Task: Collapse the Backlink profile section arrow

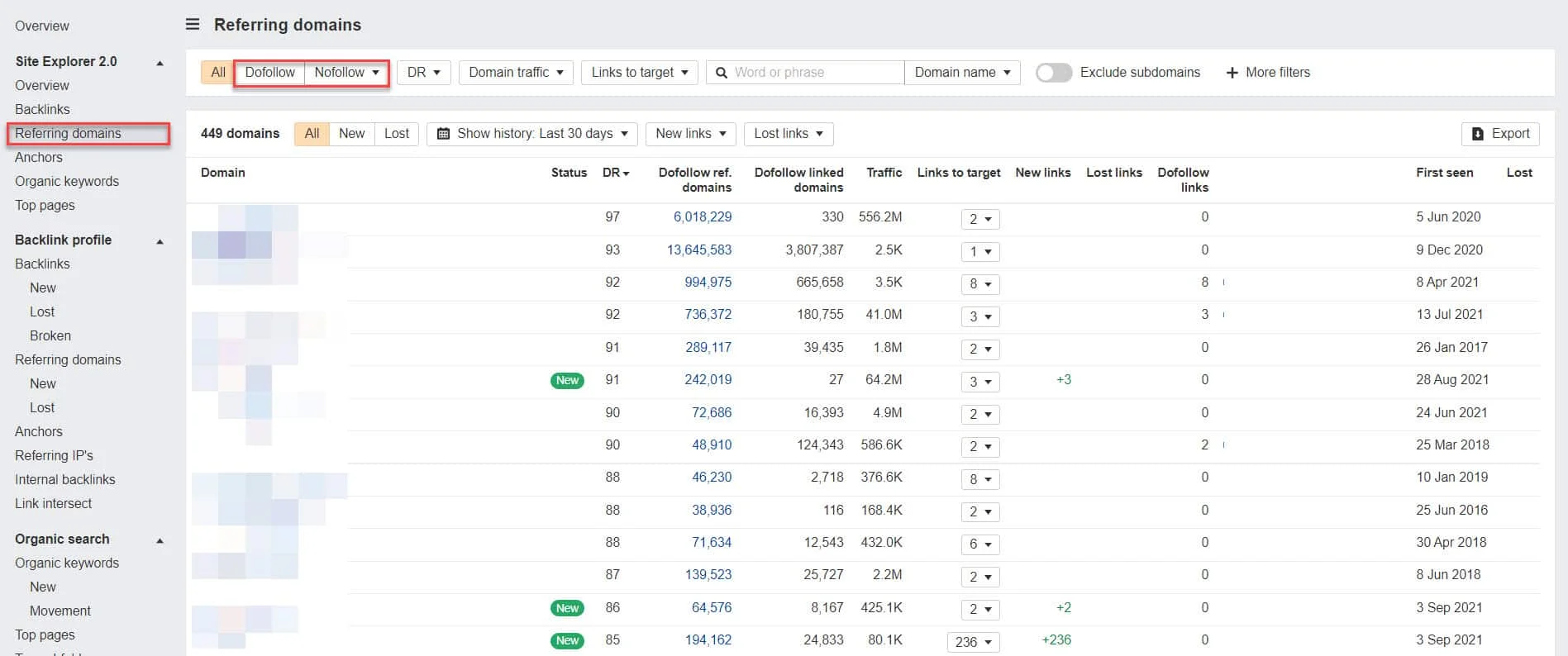Action: pyautogui.click(x=160, y=241)
